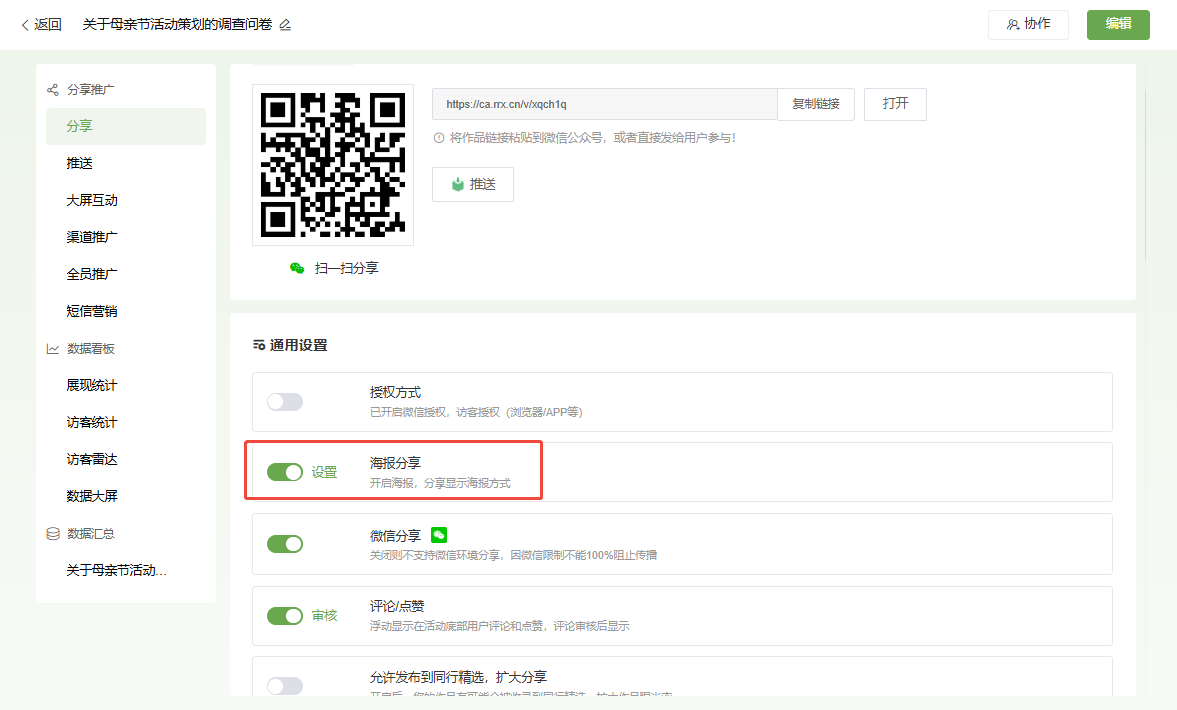The width and height of the screenshot is (1177, 710).
Task: Enable the 允许发布到同行精选 switch
Action: (x=284, y=685)
